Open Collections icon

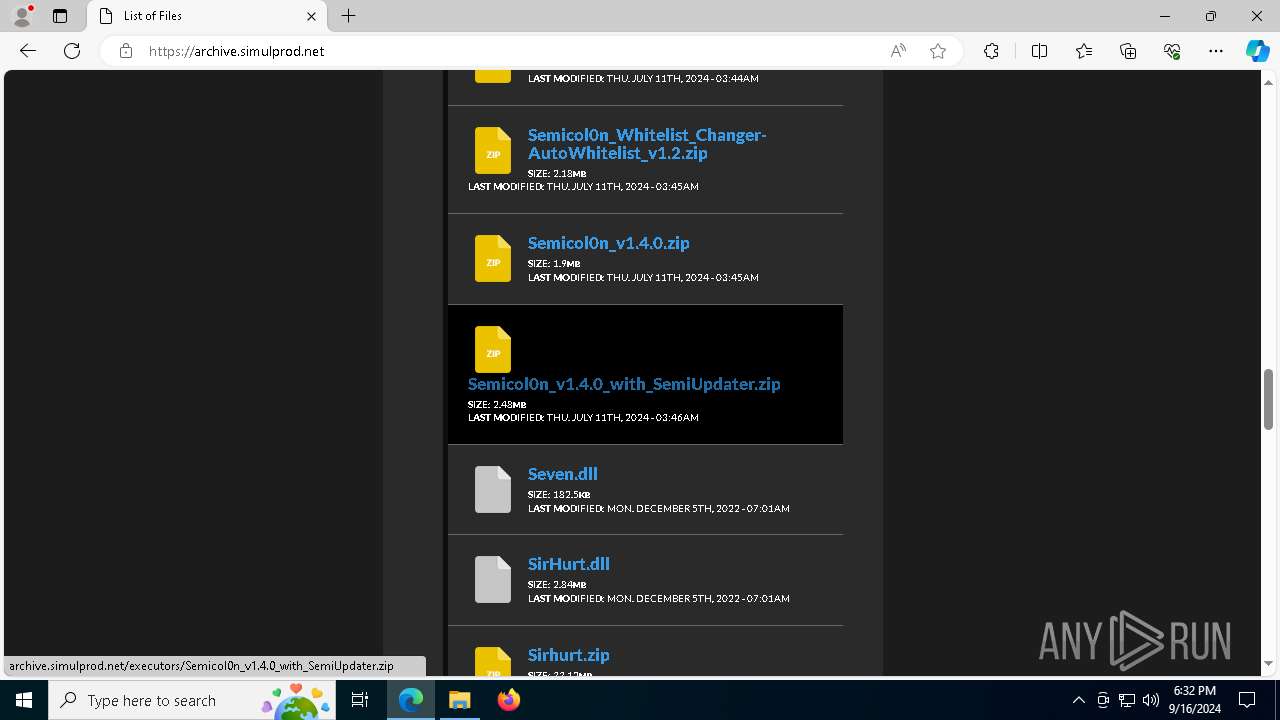coord(1128,51)
